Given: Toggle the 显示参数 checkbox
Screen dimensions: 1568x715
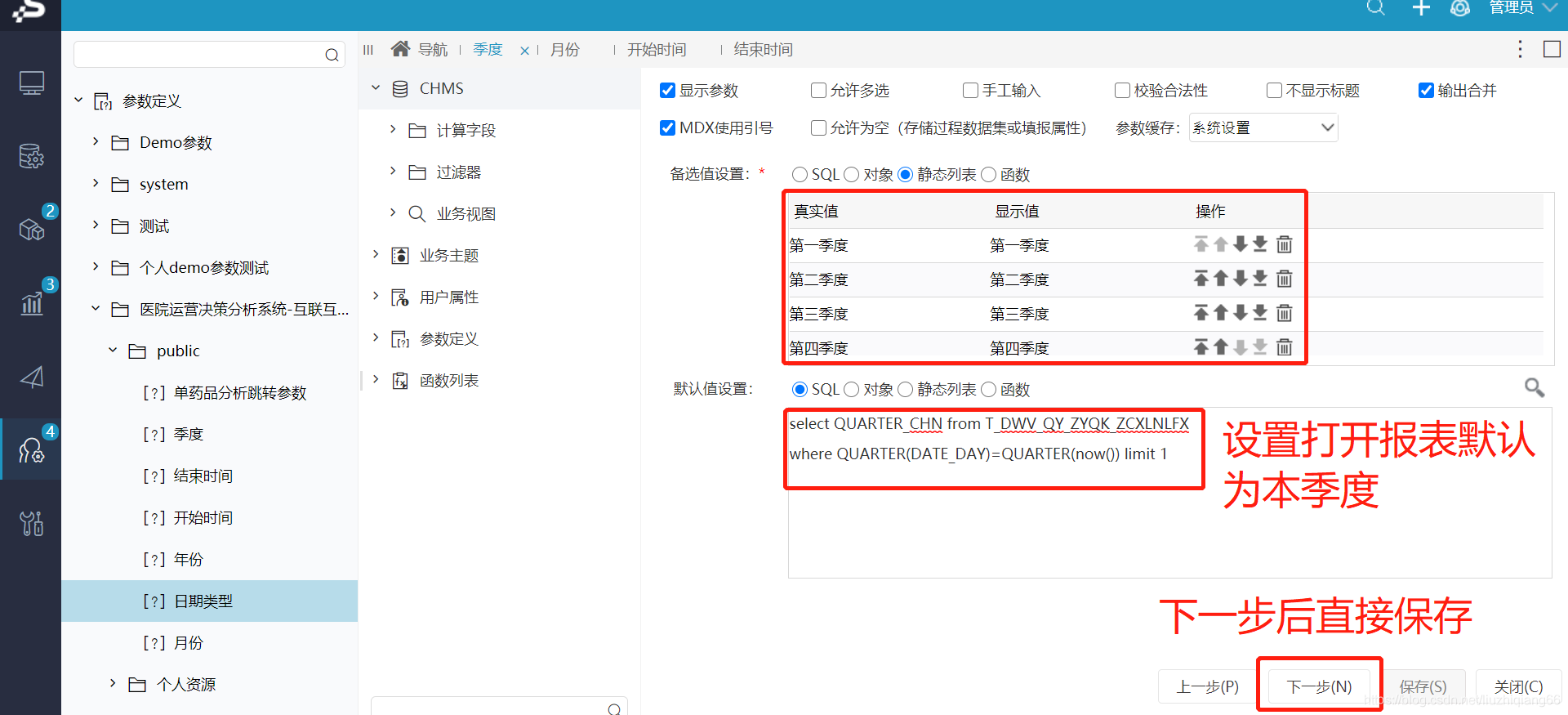Looking at the screenshot, I should pos(667,90).
